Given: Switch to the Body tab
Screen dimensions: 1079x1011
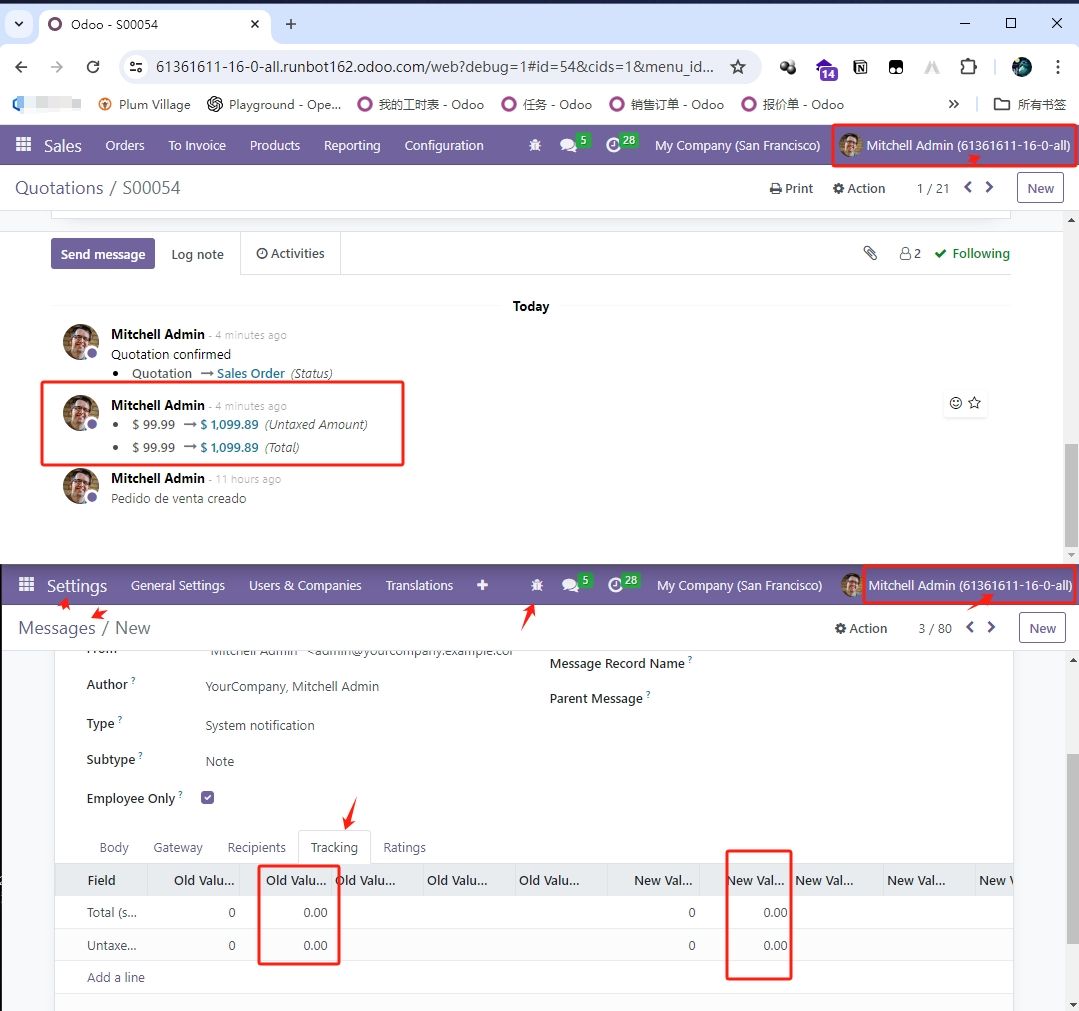Looking at the screenshot, I should [114, 847].
